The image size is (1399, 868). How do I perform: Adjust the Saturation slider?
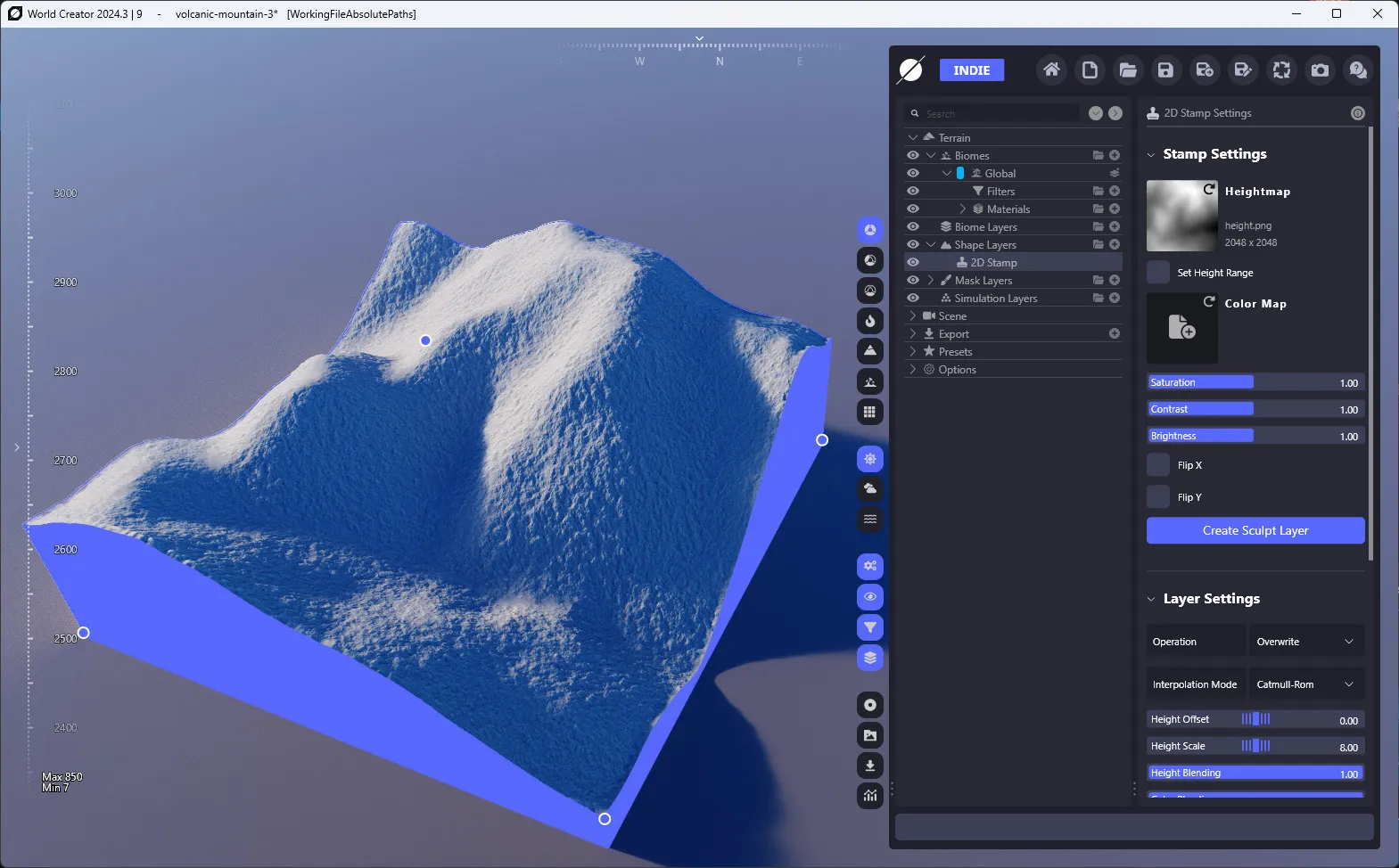(1255, 382)
